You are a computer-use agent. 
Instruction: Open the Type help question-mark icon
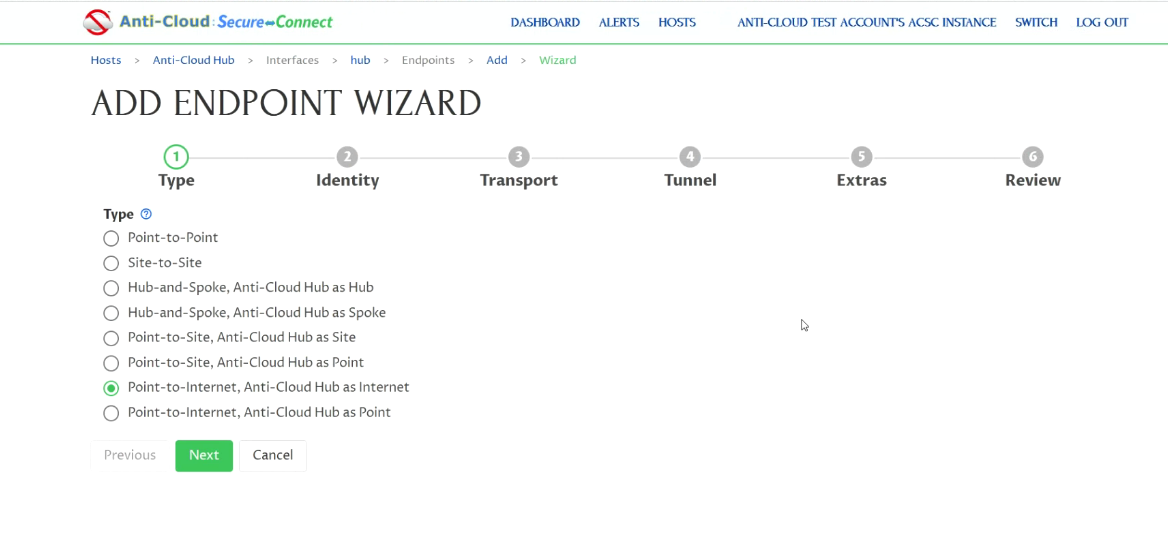click(146, 215)
